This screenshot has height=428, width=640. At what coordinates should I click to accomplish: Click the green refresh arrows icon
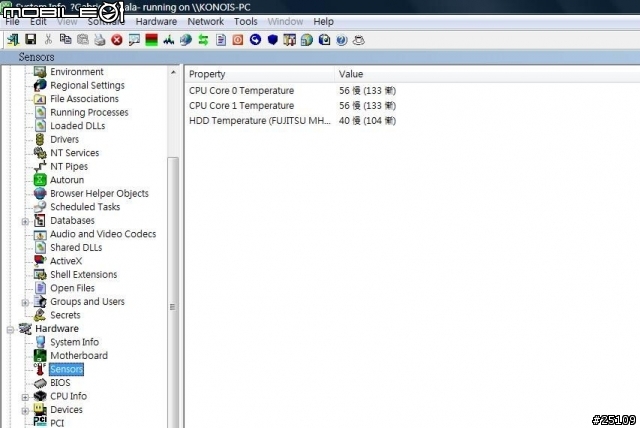click(203, 40)
